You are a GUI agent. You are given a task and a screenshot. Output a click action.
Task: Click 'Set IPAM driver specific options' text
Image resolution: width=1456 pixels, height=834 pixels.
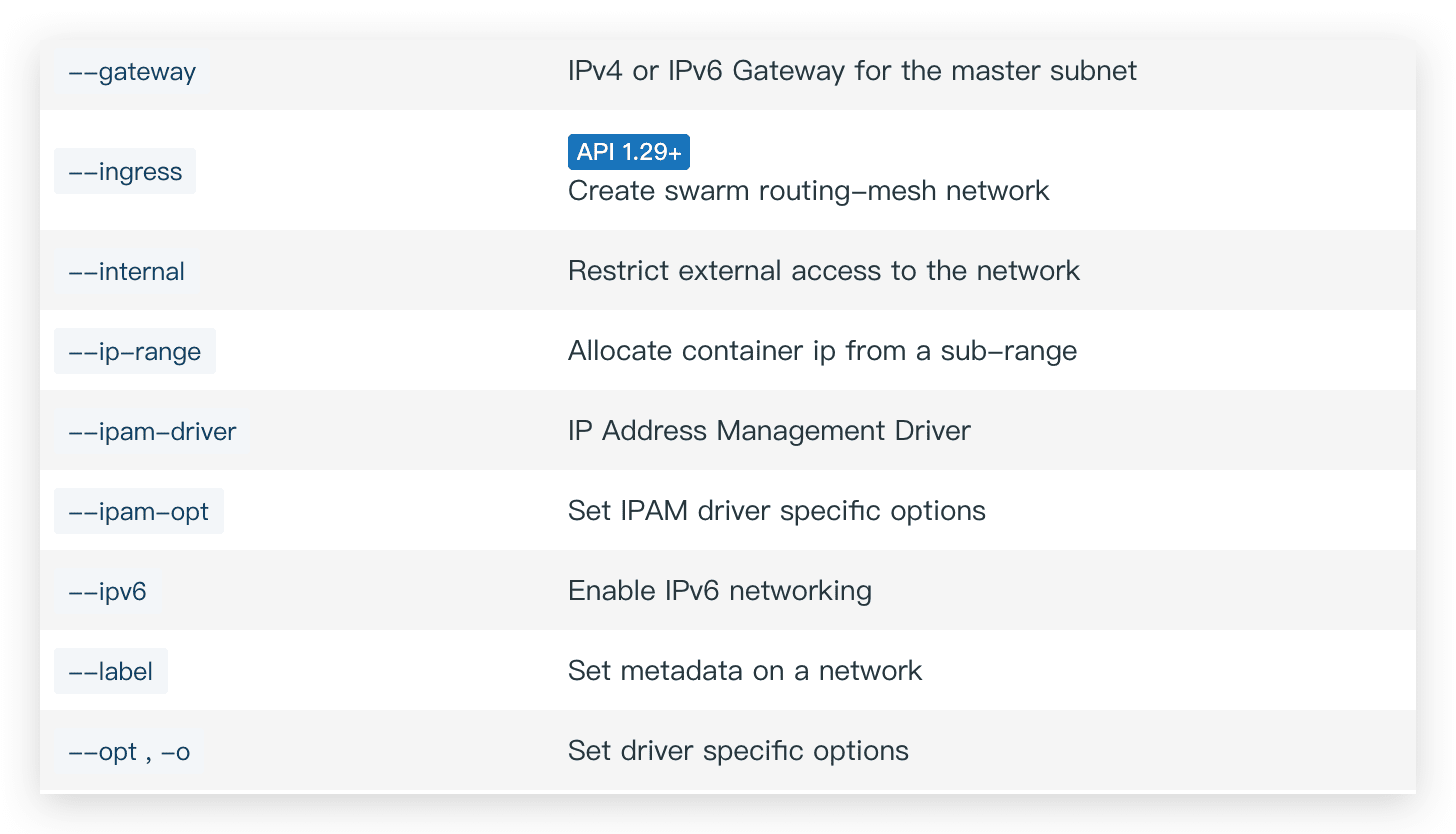click(x=776, y=511)
